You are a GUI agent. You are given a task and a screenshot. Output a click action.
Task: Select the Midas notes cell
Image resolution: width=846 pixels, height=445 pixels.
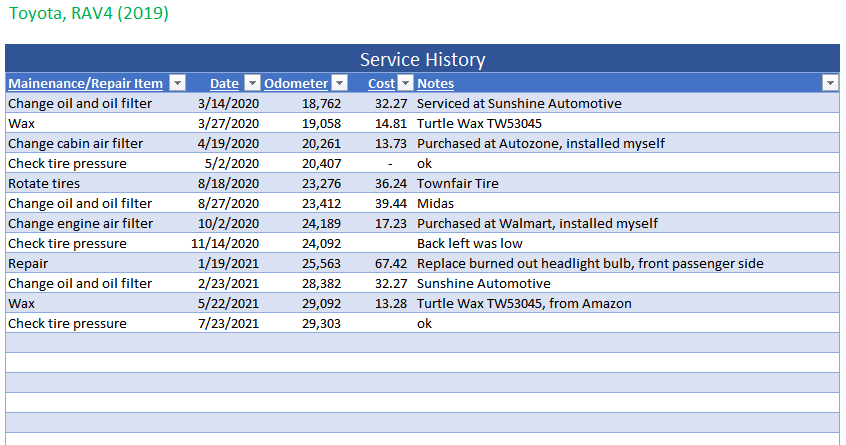435,203
